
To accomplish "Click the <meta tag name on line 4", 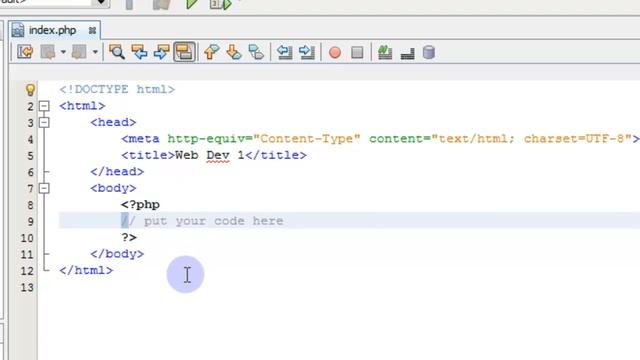I will [x=140, y=139].
